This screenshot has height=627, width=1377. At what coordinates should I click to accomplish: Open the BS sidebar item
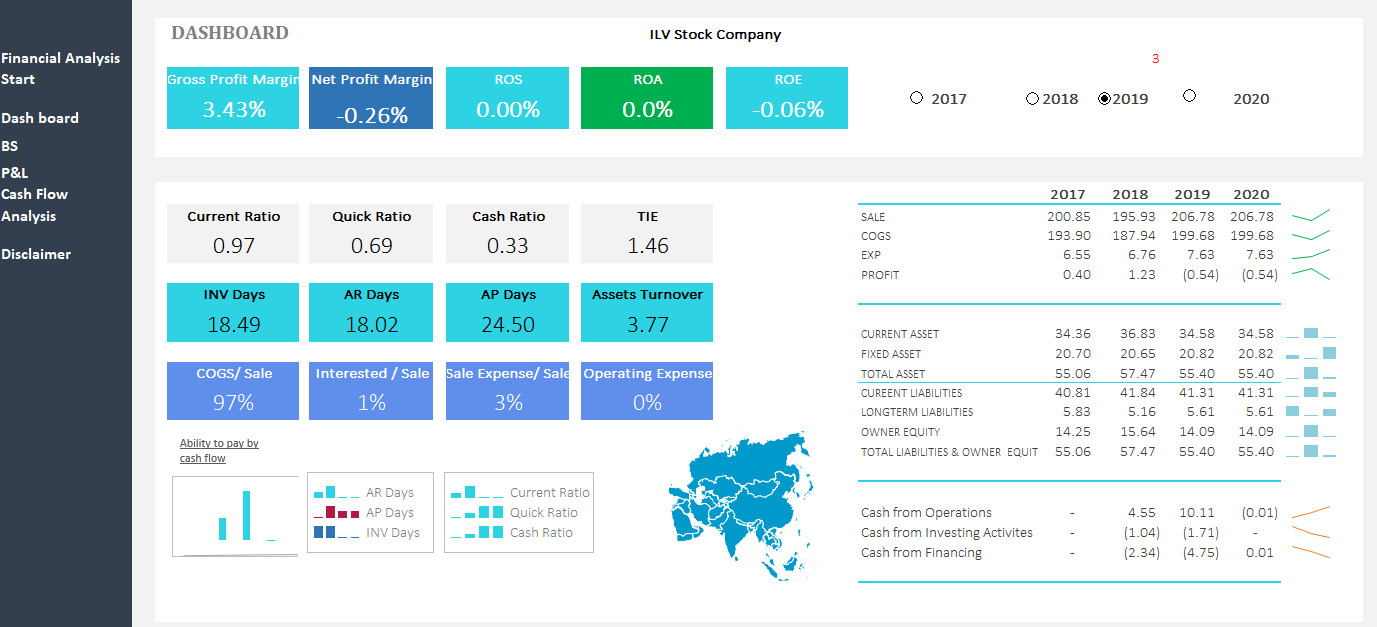click(10, 146)
